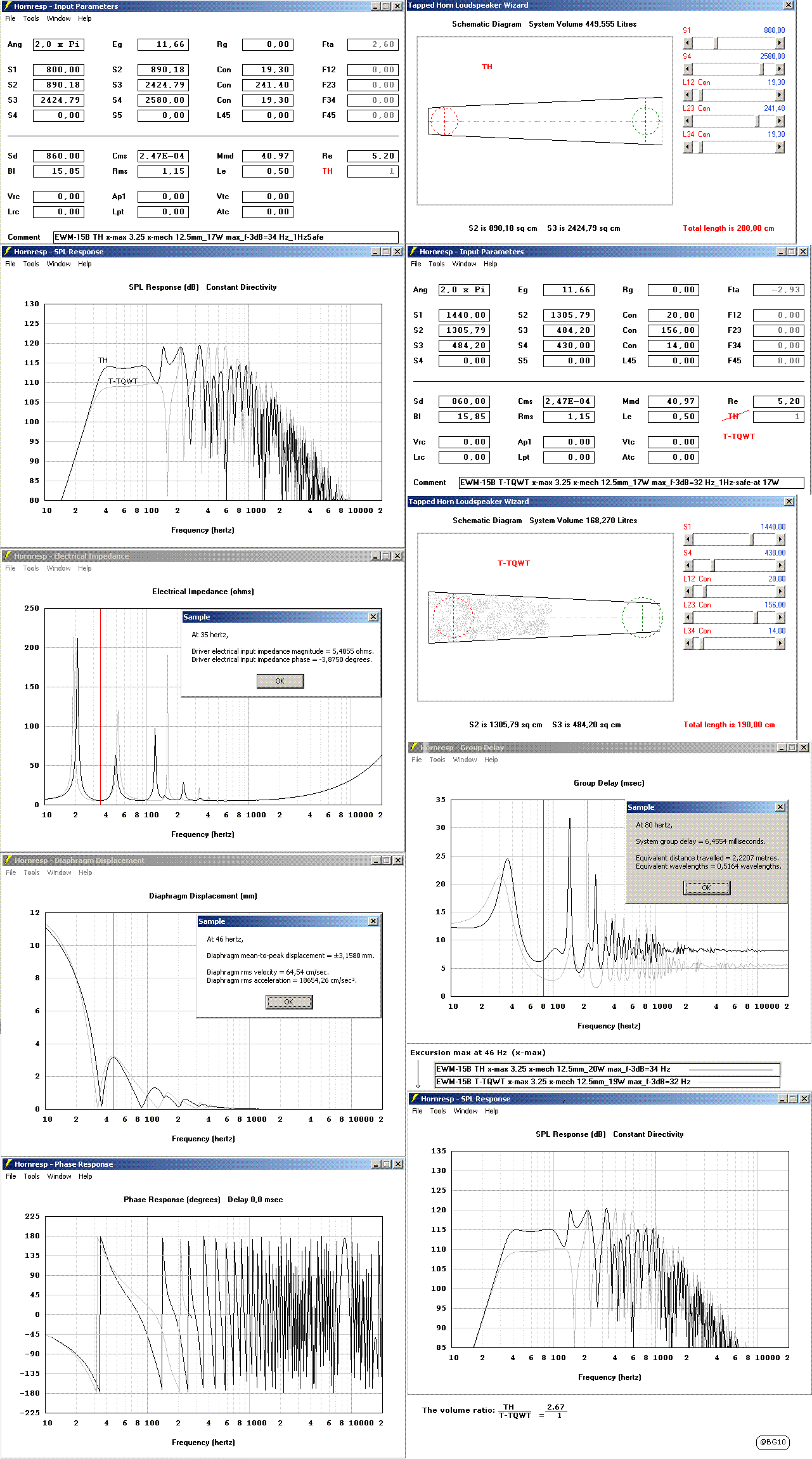Click the lightning icon in SPL Response title bar

[8, 252]
